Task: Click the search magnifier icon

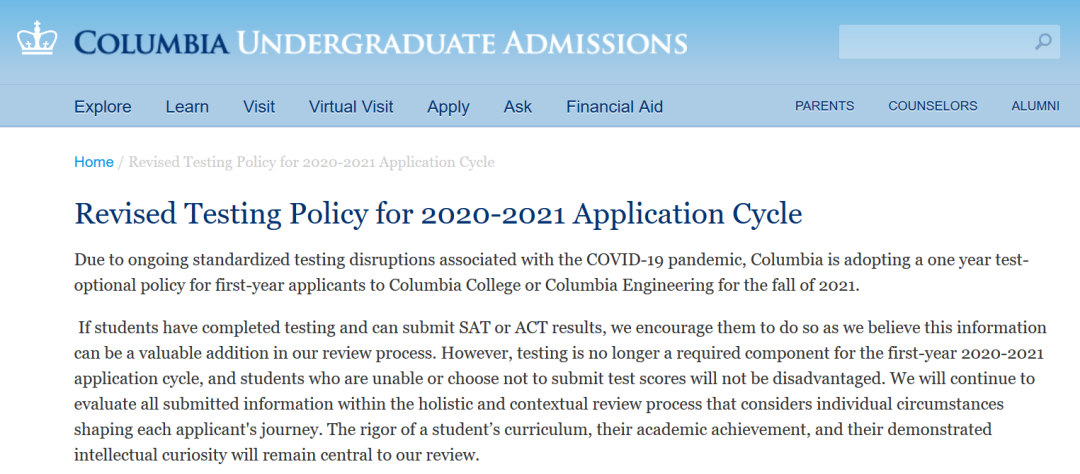Action: coord(1043,42)
